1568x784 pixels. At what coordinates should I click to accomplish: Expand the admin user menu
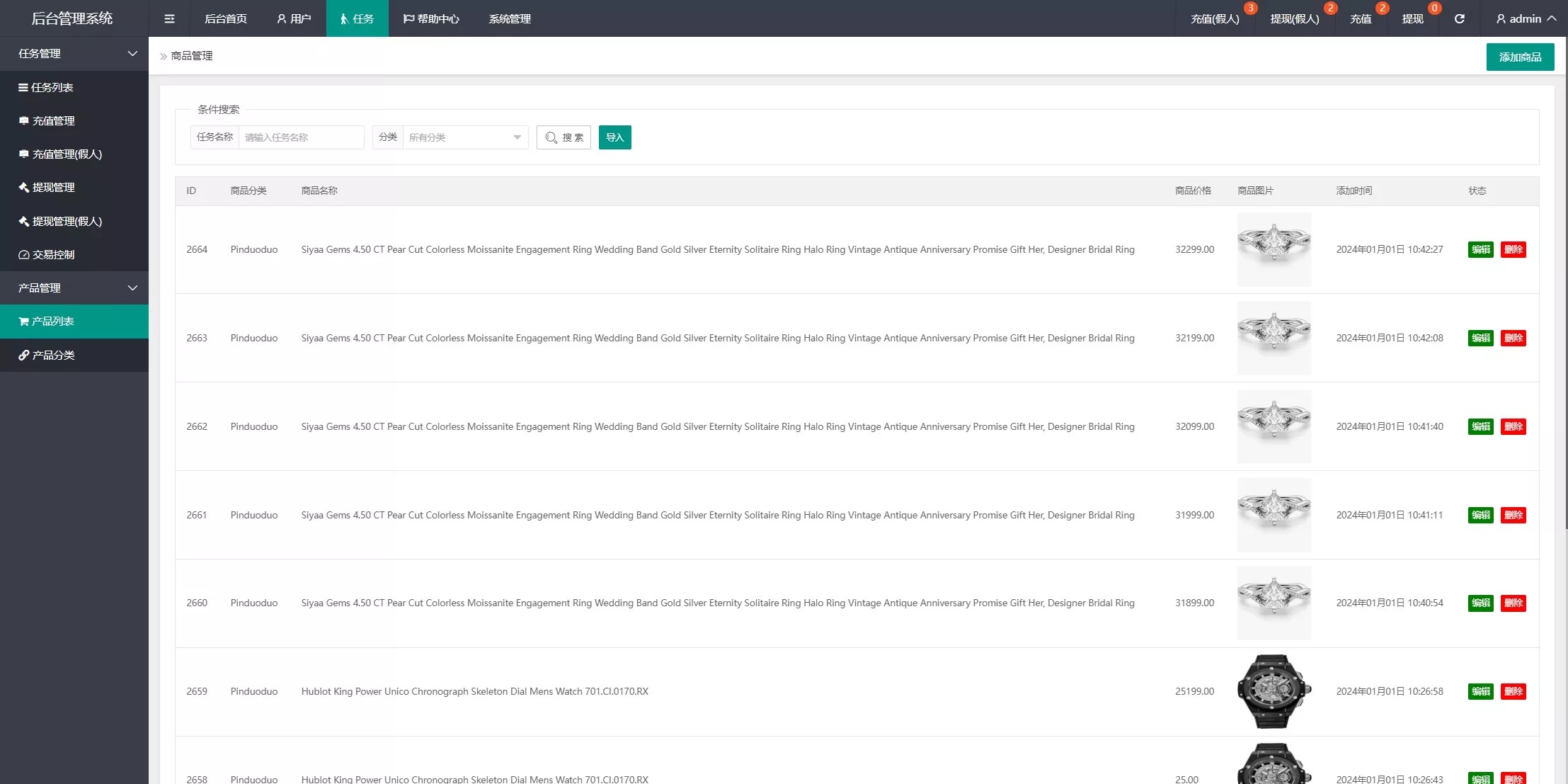click(1525, 19)
